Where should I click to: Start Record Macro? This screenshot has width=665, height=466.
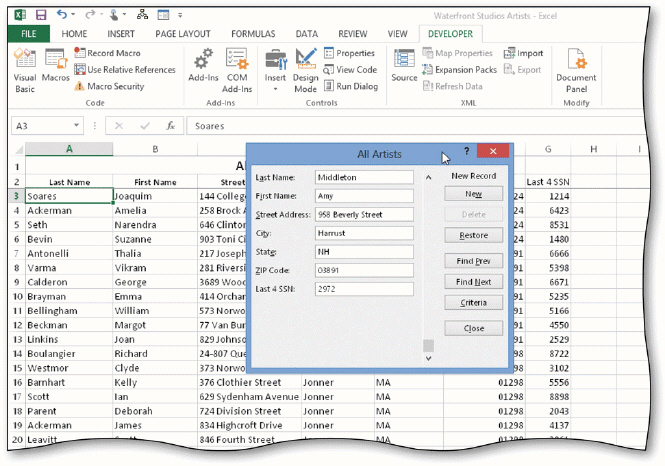tap(108, 53)
